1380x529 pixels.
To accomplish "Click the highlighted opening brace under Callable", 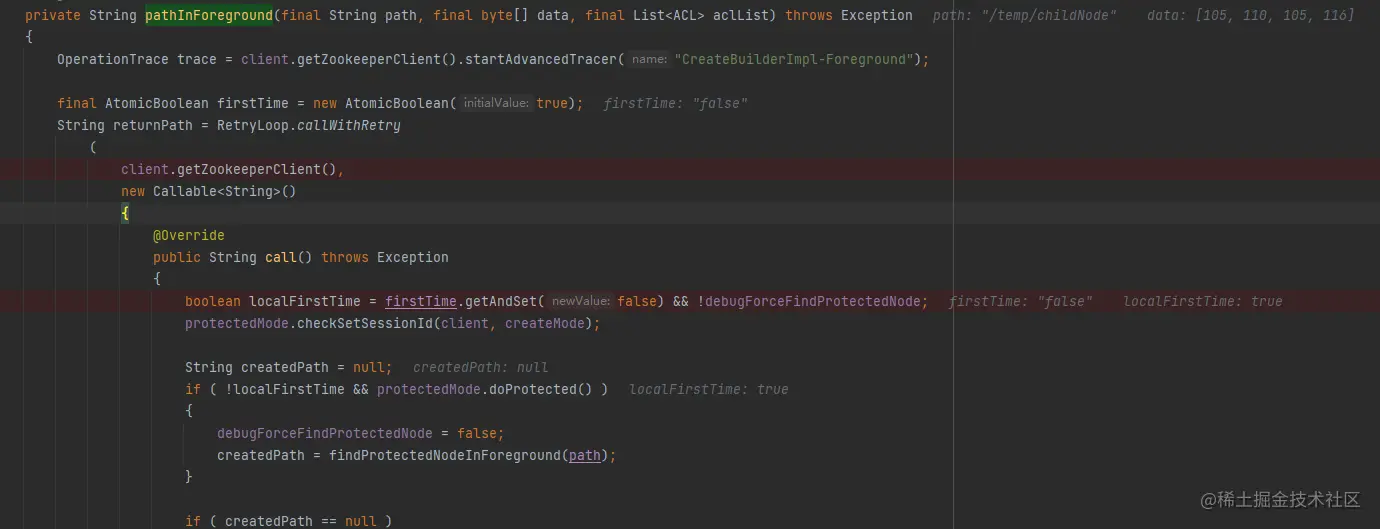I will point(125,214).
